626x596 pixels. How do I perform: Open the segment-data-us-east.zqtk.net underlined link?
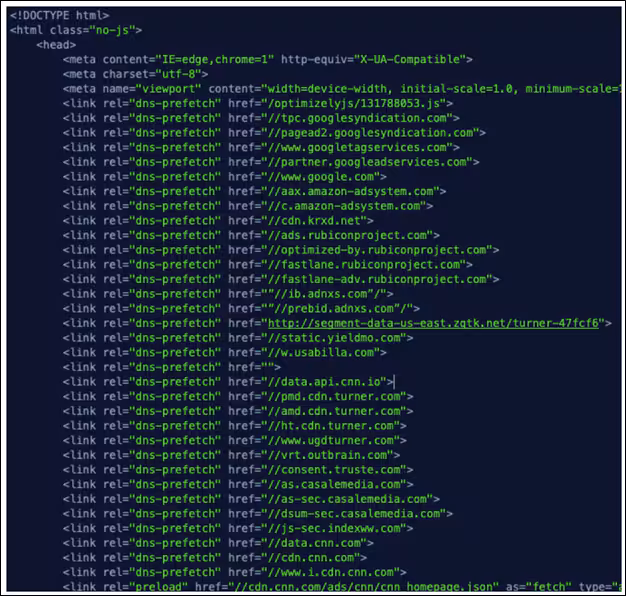click(x=432, y=323)
